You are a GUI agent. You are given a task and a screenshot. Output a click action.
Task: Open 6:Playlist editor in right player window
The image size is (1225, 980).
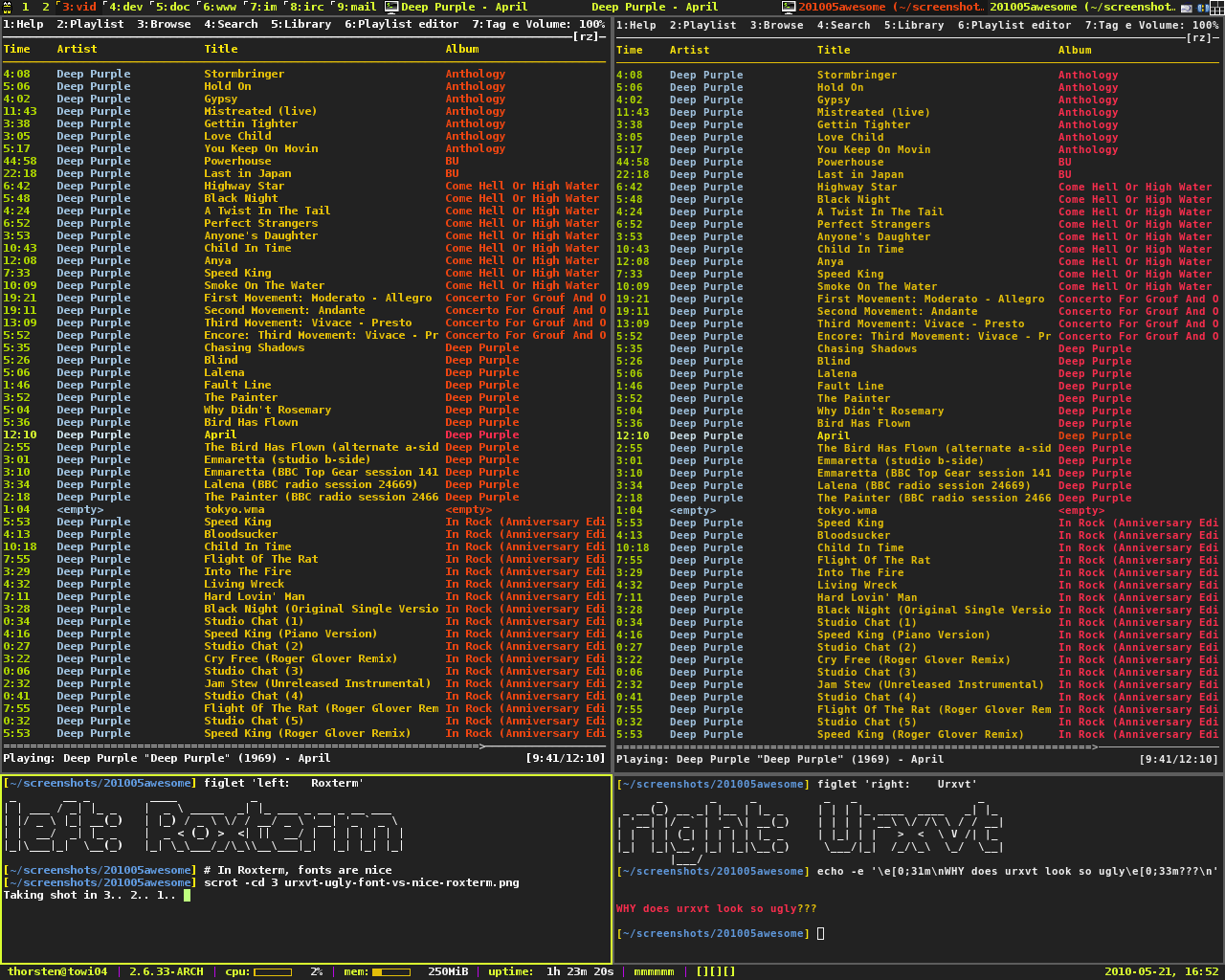pyautogui.click(x=1014, y=25)
